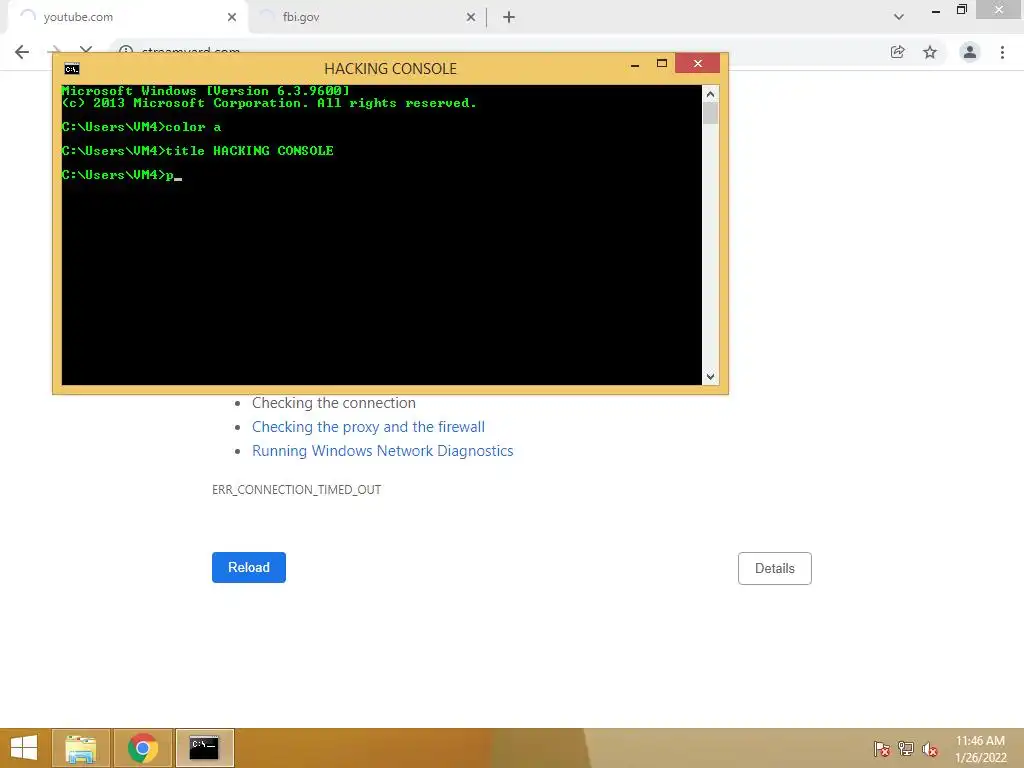Screen dimensions: 1024x768
Task: Open Chrome profile avatar
Action: pyautogui.click(x=970, y=52)
